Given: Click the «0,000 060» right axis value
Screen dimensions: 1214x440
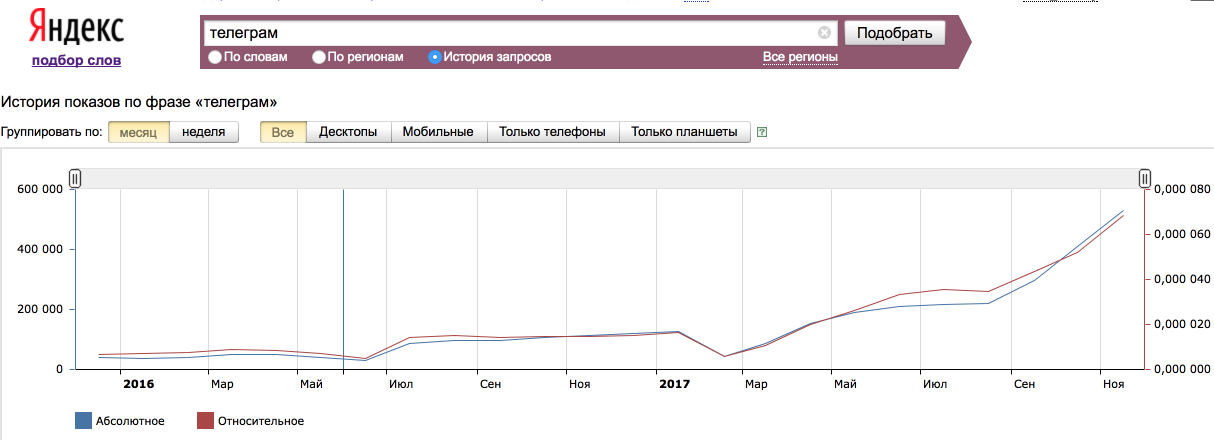Looking at the screenshot, I should tap(1182, 234).
